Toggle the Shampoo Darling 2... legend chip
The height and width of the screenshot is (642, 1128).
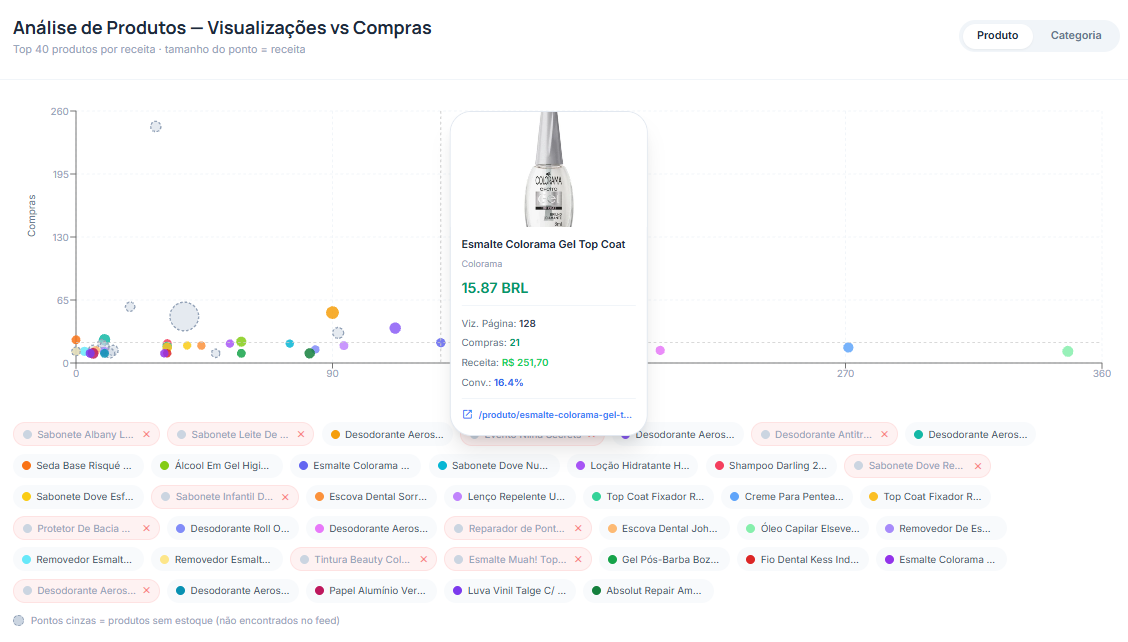point(771,466)
